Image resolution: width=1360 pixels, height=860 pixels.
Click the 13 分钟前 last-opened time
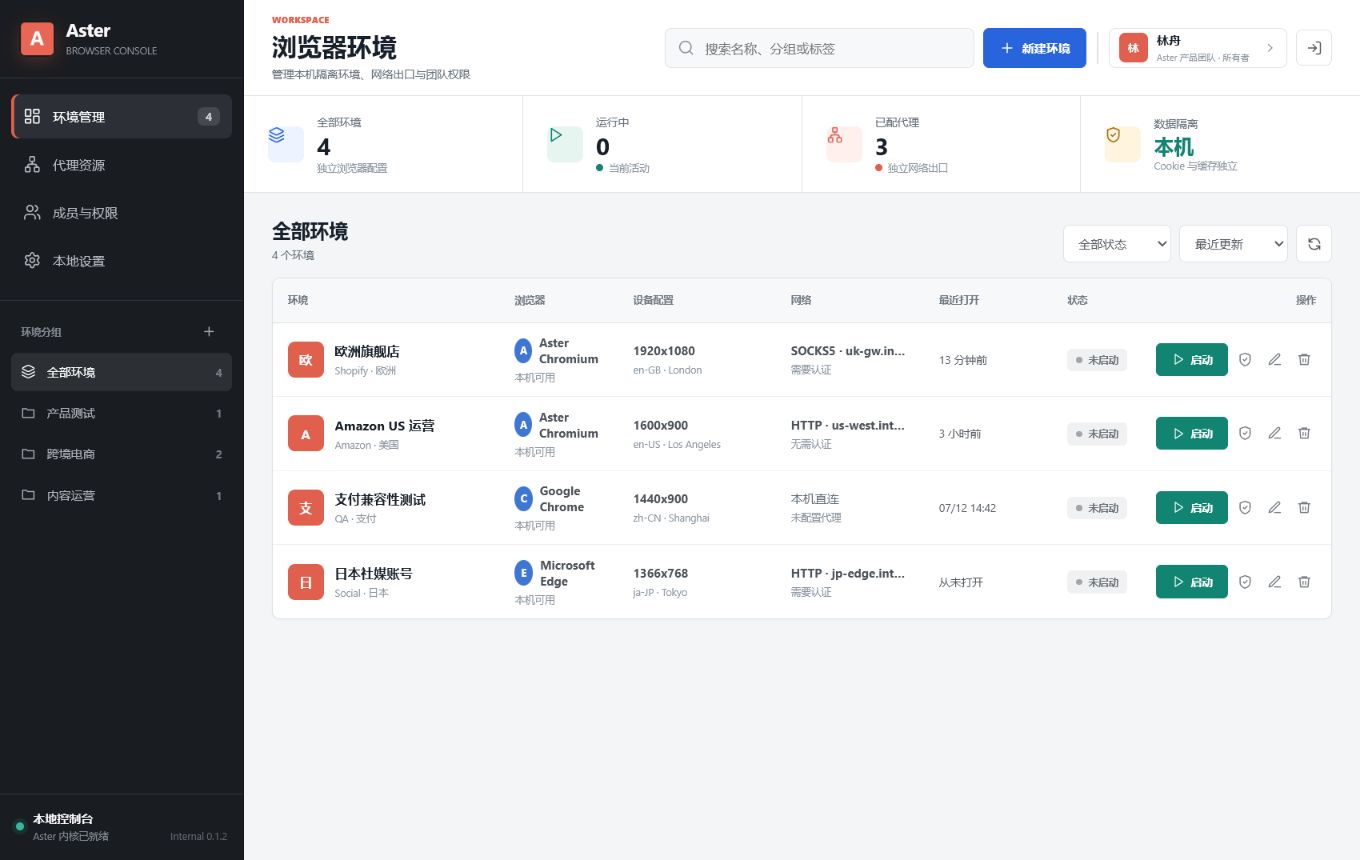click(963, 360)
